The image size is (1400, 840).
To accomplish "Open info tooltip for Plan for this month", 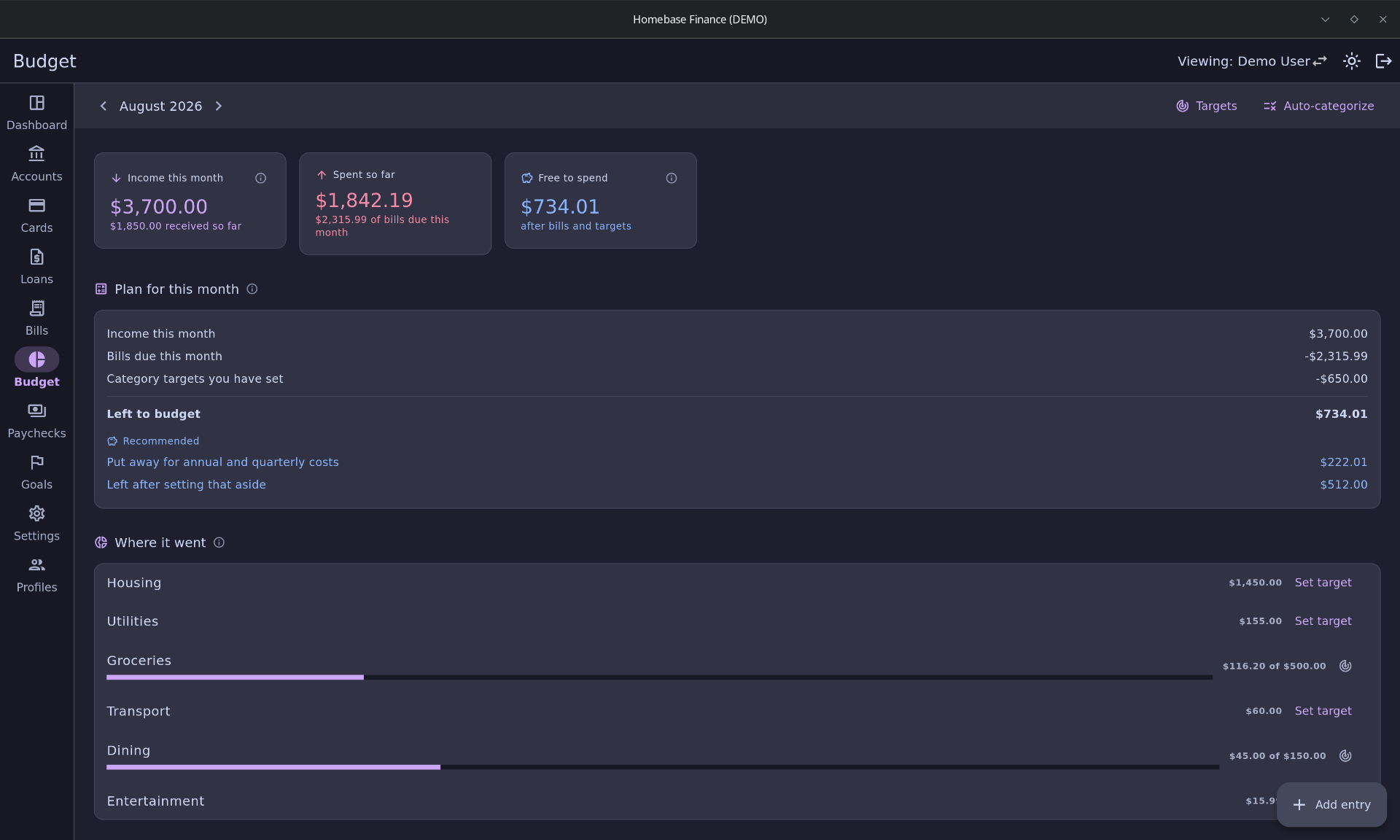I will (252, 289).
